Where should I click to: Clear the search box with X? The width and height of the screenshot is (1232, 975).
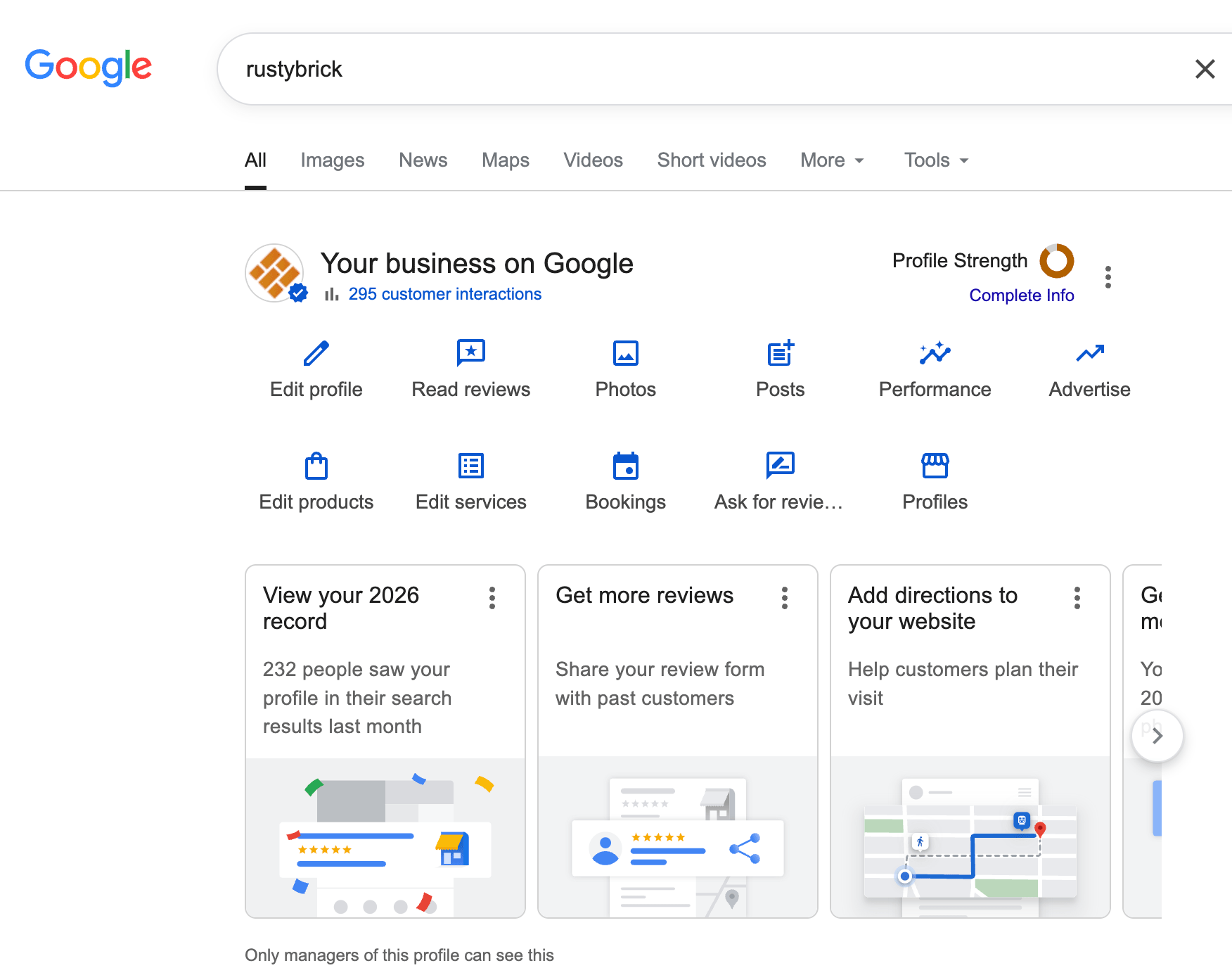(x=1205, y=69)
